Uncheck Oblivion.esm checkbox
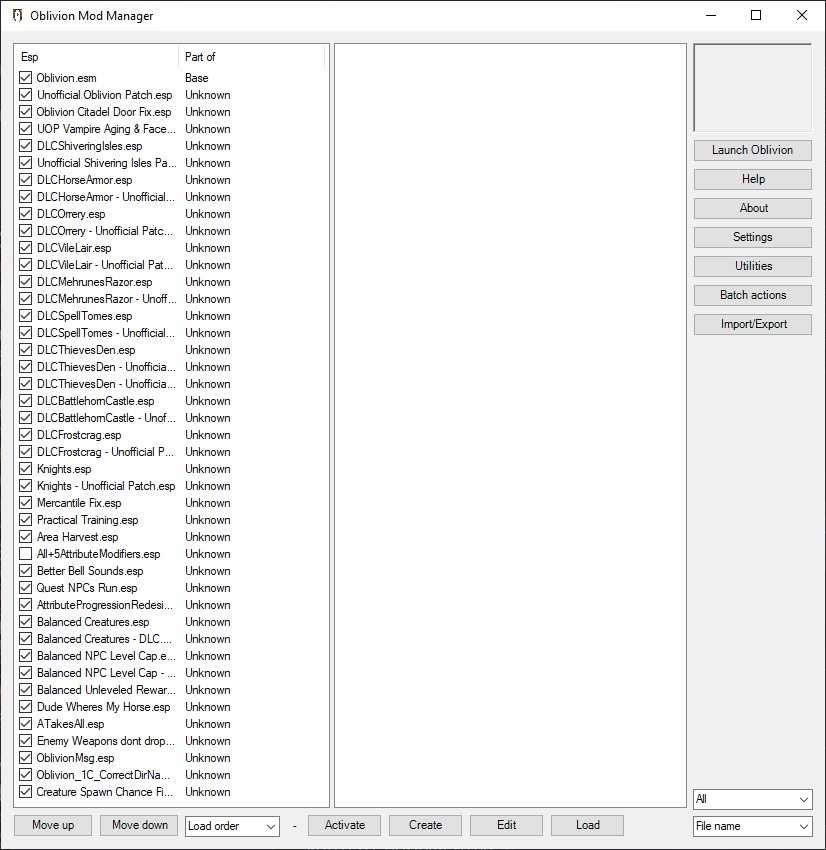Viewport: 826px width, 850px height. [25, 78]
